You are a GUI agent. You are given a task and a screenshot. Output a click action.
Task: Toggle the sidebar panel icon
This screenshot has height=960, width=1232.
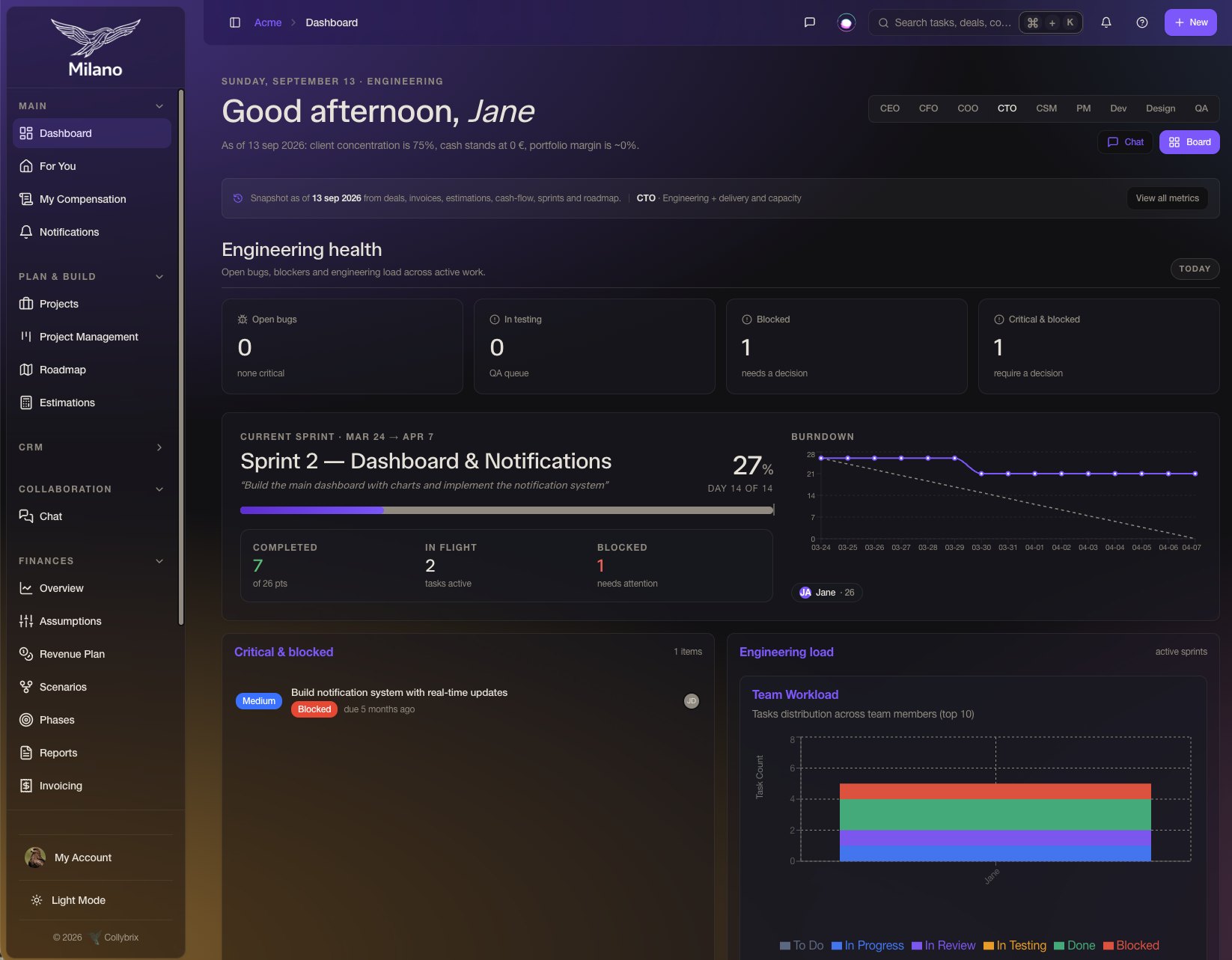point(235,22)
